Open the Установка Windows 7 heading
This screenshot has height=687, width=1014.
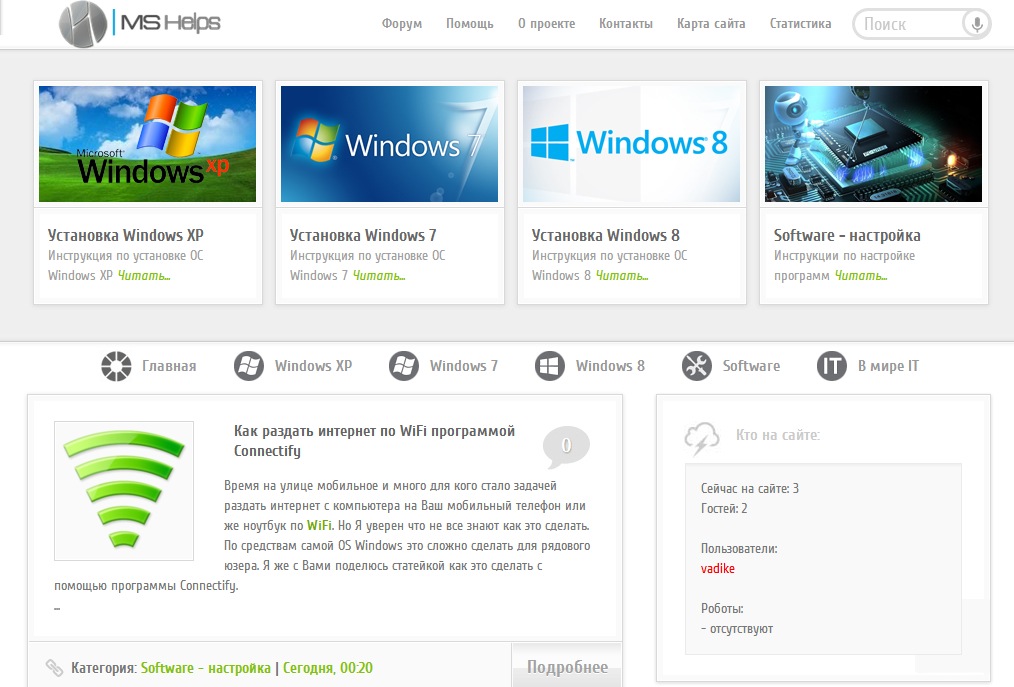(x=363, y=235)
